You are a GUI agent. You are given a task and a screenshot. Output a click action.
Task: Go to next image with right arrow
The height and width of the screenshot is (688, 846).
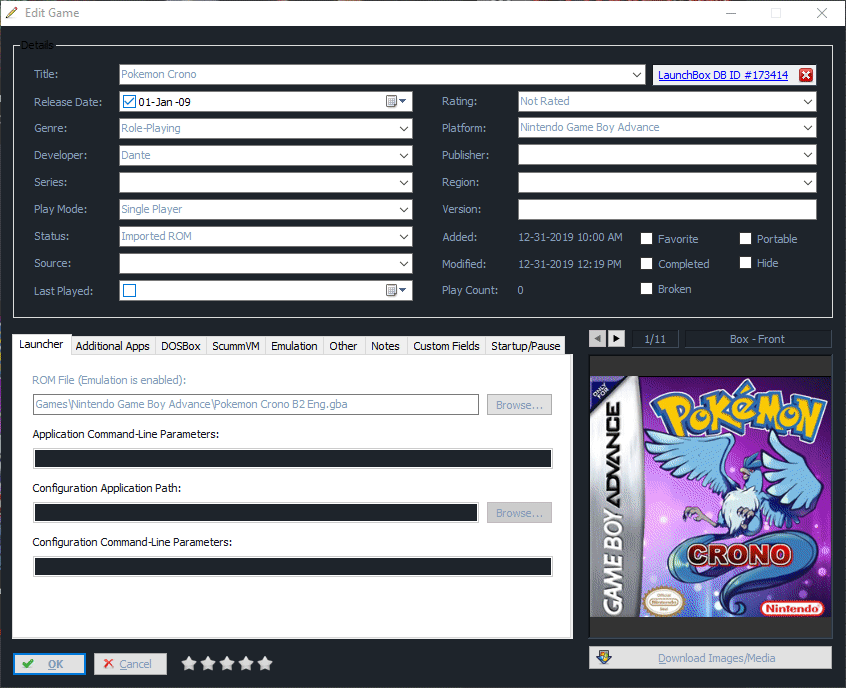pos(616,339)
